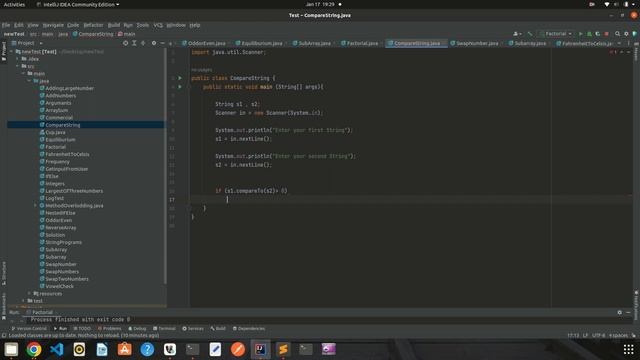Show applications grid in the dock
Screen dimensions: 640x360
tap(629, 349)
